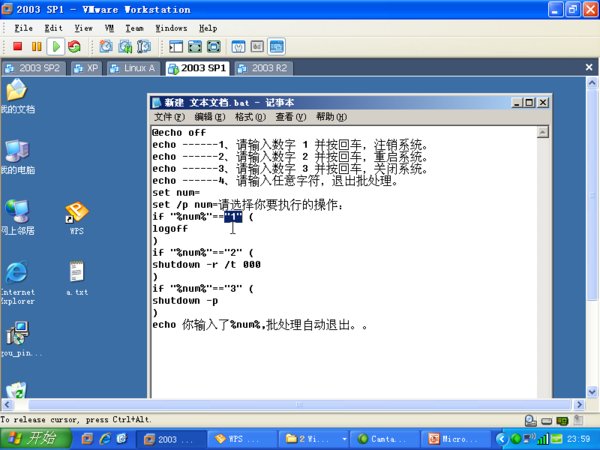Click the red Power Off toolbar button
The height and width of the screenshot is (450, 600).
[17, 47]
